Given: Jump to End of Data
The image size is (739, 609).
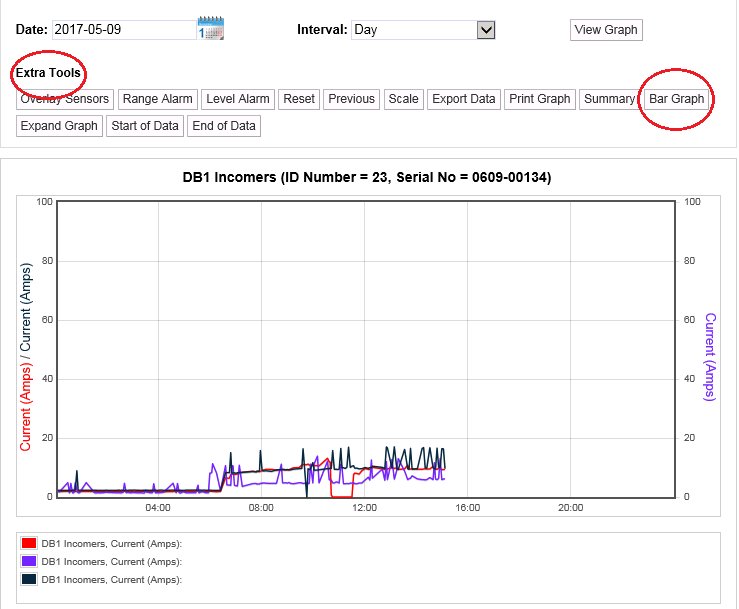Looking at the screenshot, I should [223, 126].
